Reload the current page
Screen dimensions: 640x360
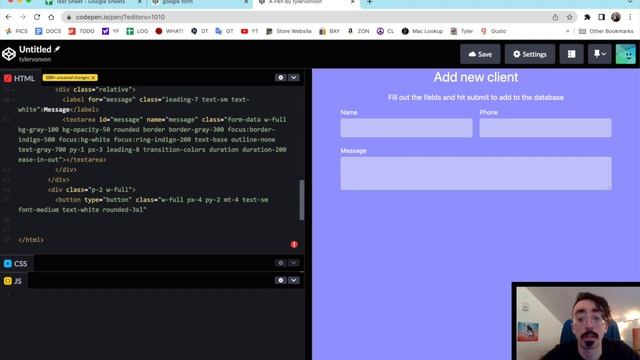click(37, 17)
